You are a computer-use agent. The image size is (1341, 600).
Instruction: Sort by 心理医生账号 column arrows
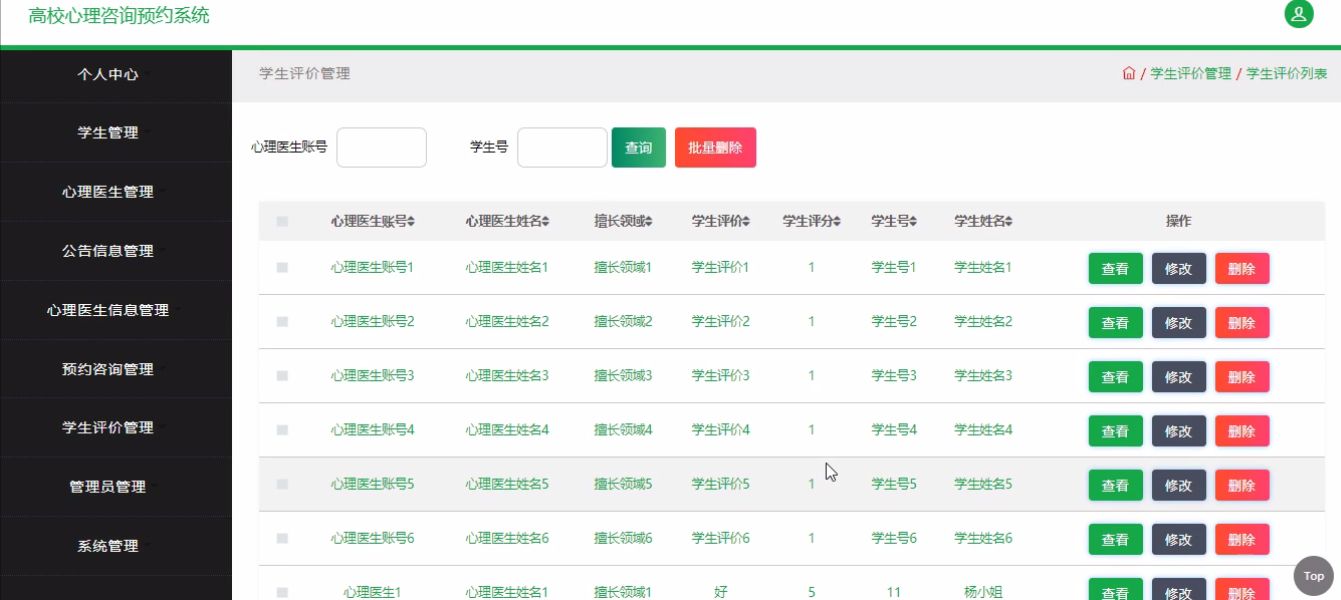411,221
